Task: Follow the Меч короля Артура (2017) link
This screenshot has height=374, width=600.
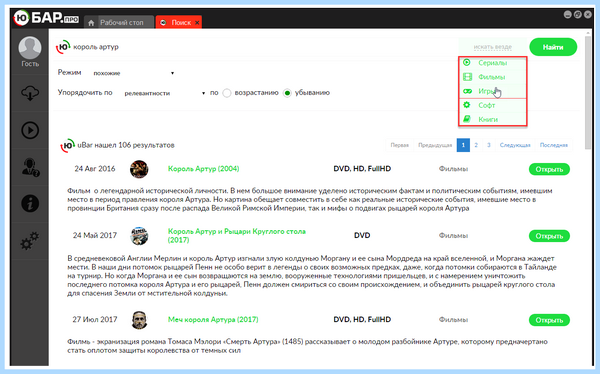Action: (213, 319)
